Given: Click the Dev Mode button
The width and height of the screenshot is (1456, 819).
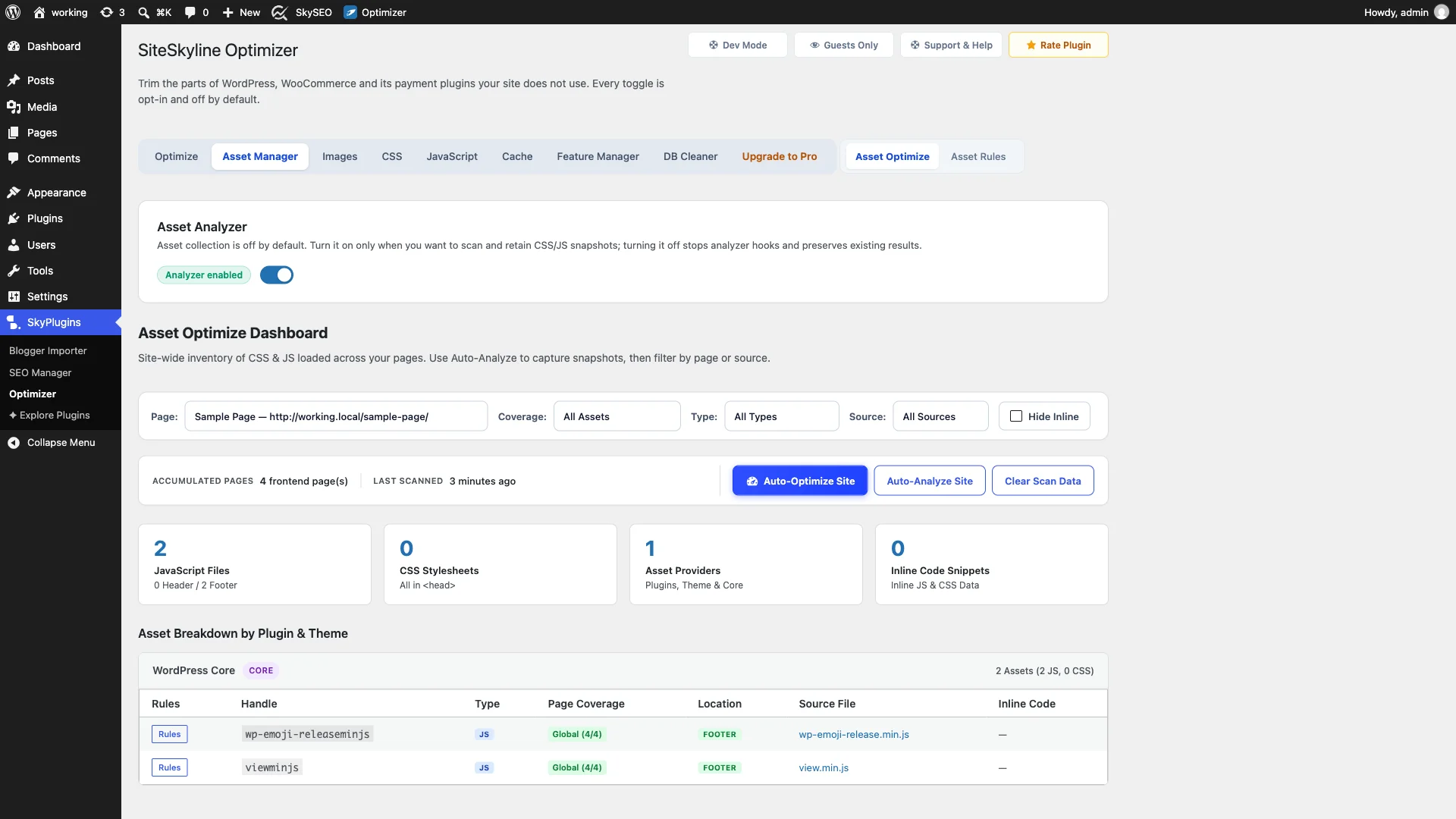Looking at the screenshot, I should point(737,45).
